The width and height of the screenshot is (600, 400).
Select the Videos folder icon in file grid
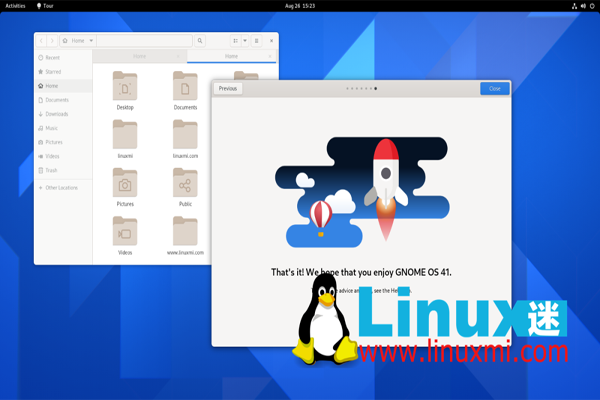click(125, 231)
